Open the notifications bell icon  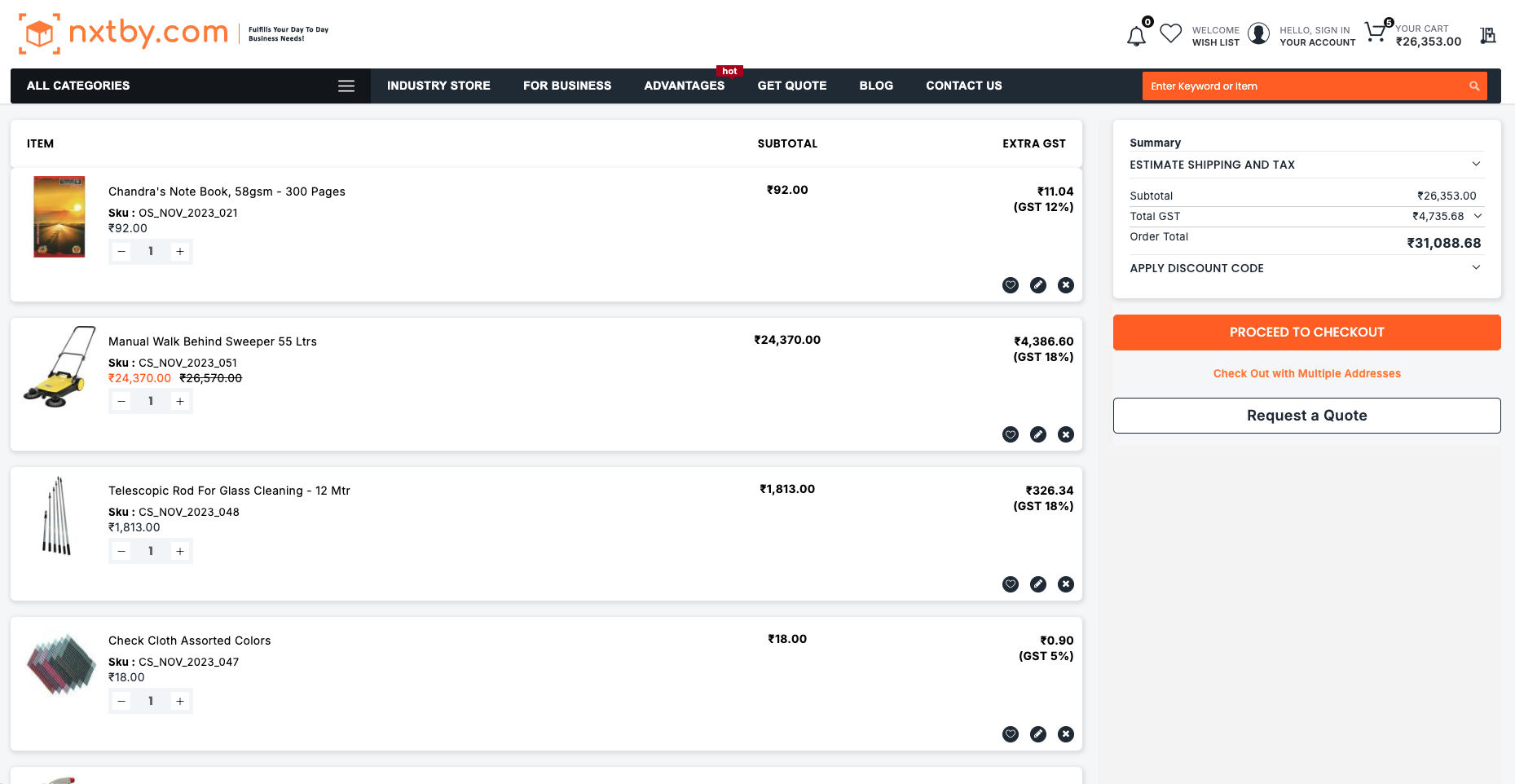(x=1136, y=36)
